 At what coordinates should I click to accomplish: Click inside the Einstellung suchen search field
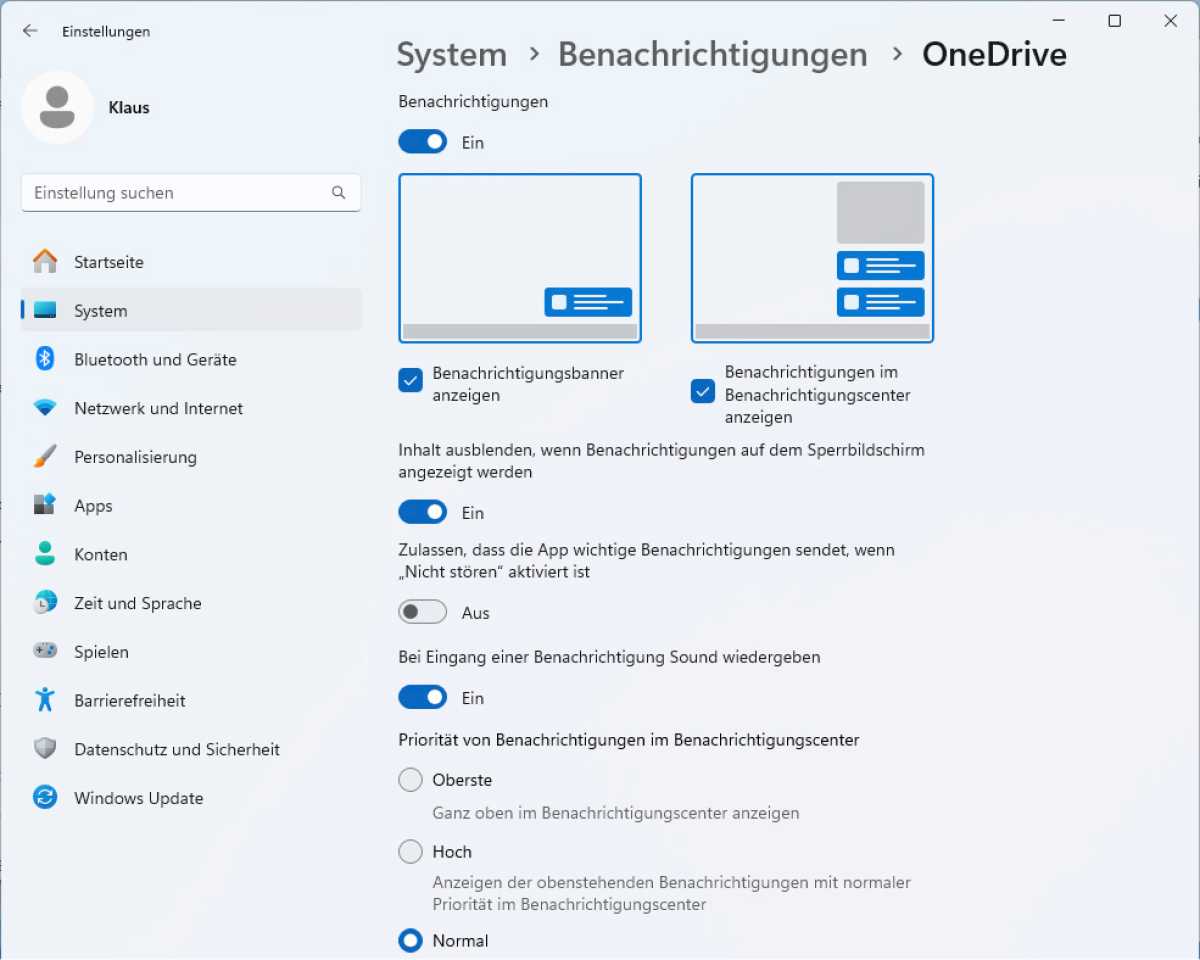point(180,192)
